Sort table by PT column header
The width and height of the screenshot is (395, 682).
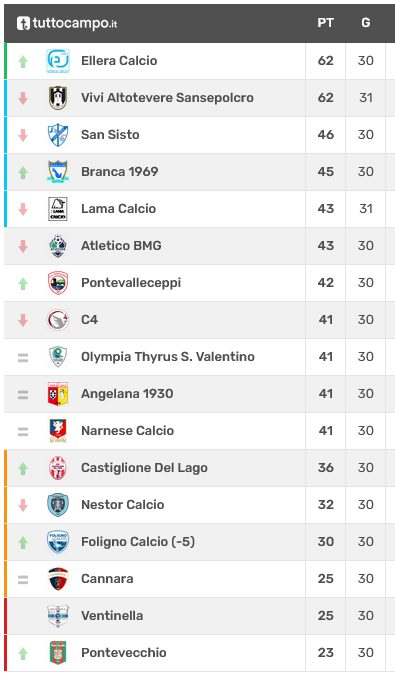click(x=325, y=23)
